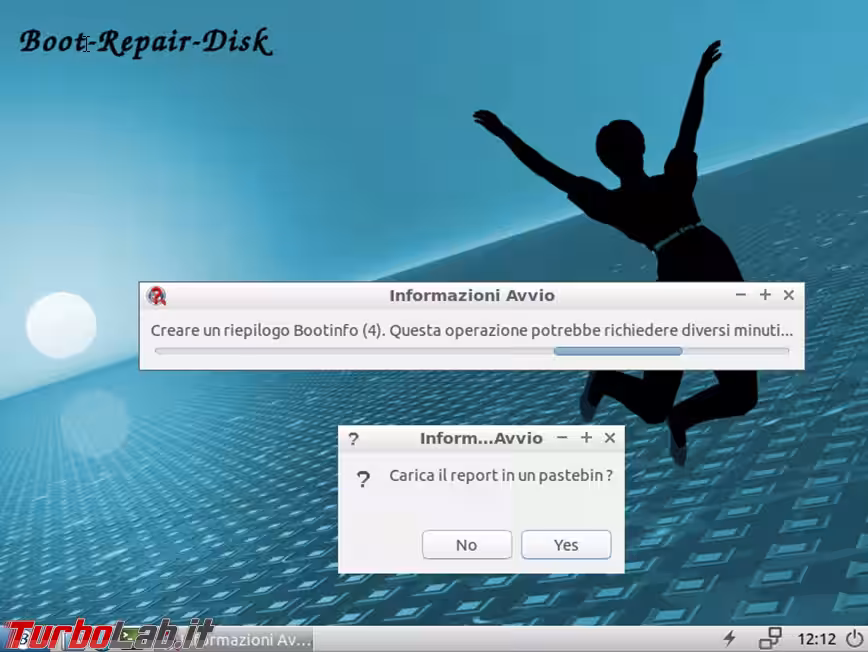868x652 pixels.
Task: Close the large Informazioni Avvio progress window
Action: tap(789, 295)
